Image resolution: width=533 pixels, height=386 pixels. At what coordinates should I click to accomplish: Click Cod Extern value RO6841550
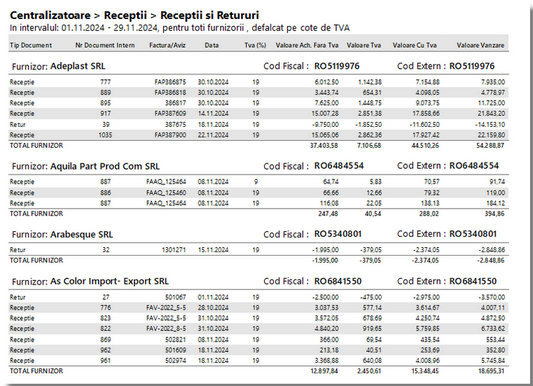[x=473, y=281]
